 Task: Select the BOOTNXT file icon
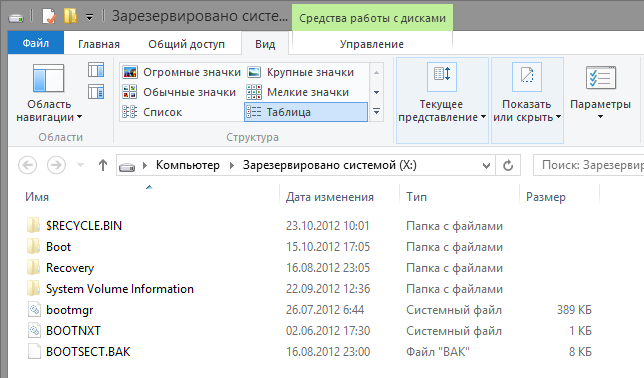coord(34,330)
